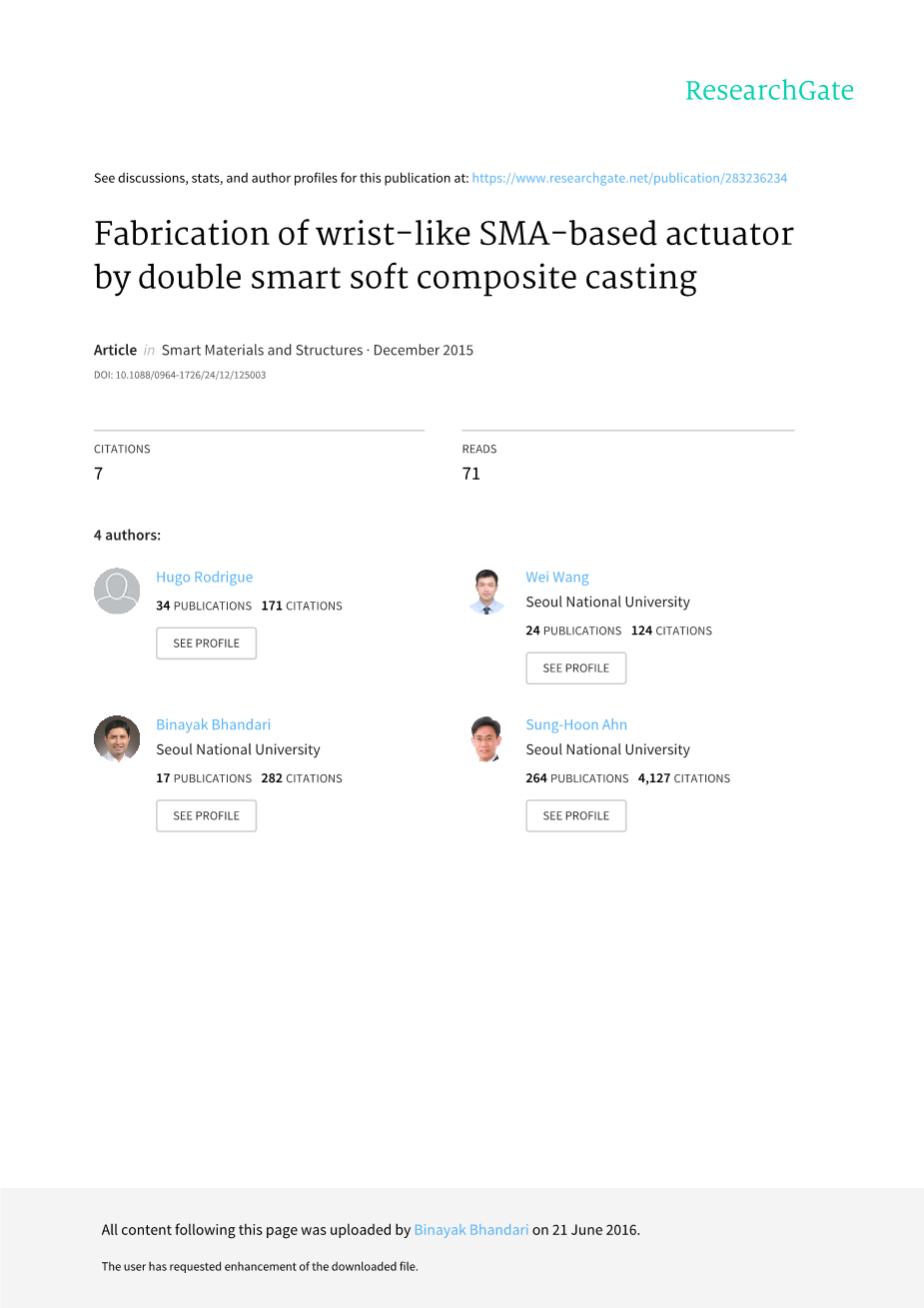Click See Profile button under Wei Wang

pyautogui.click(x=575, y=668)
